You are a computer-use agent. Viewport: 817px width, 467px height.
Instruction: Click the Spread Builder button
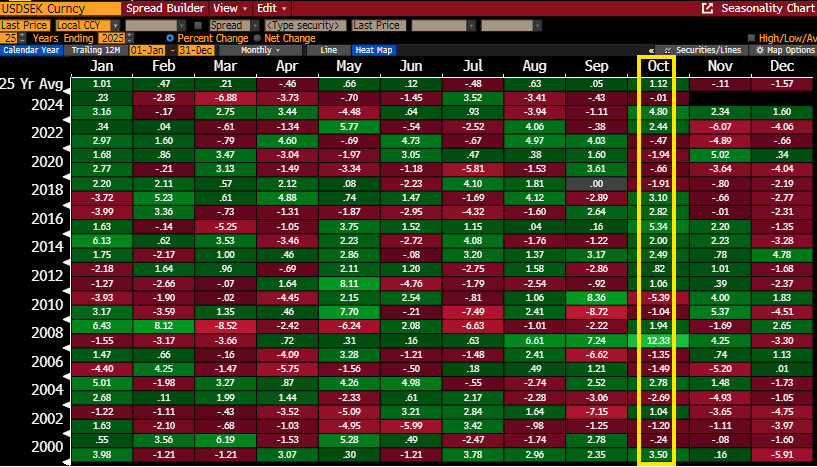pos(166,7)
